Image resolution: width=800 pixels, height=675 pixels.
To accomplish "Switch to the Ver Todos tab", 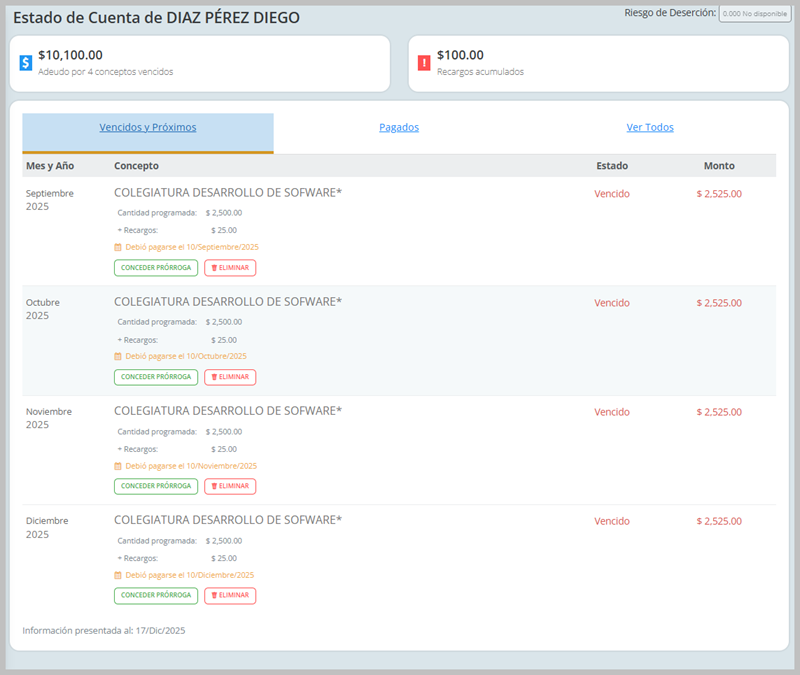I will 650,128.
